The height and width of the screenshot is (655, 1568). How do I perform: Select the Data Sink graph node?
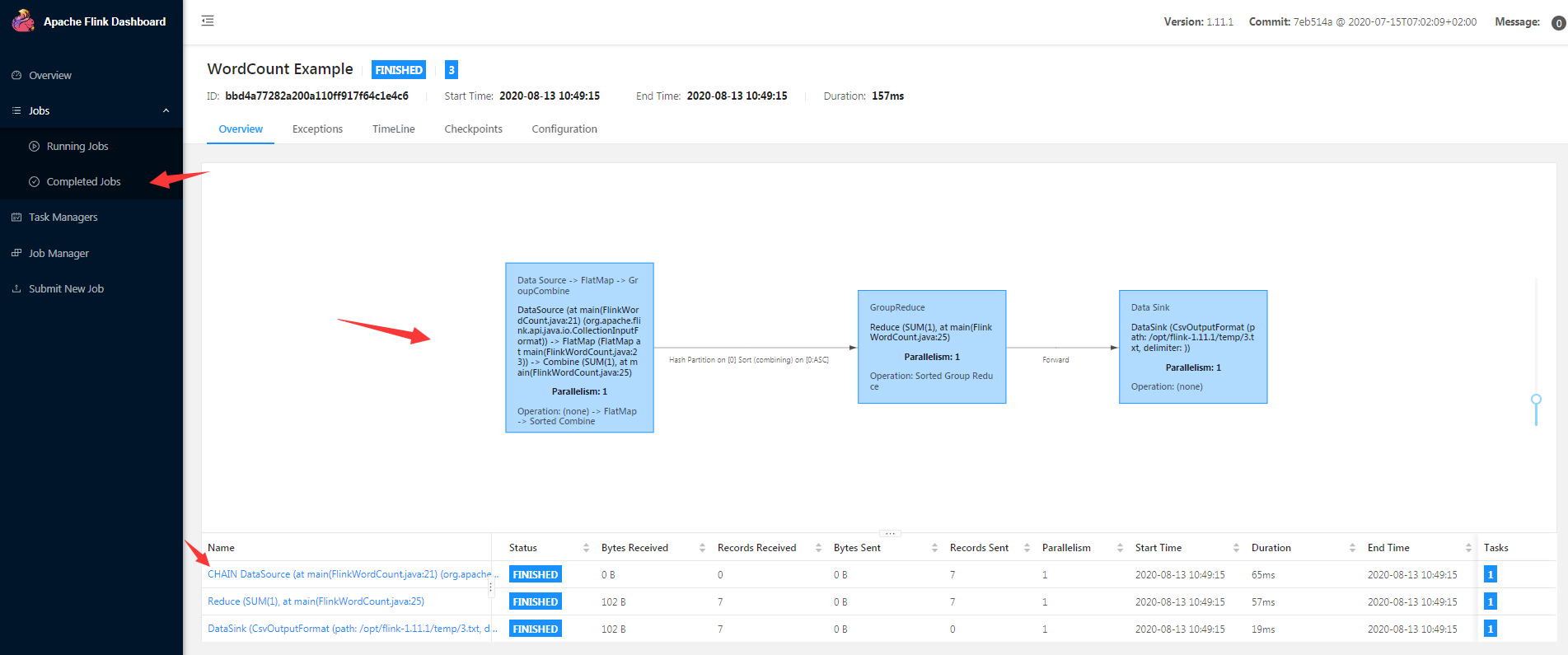[1193, 347]
